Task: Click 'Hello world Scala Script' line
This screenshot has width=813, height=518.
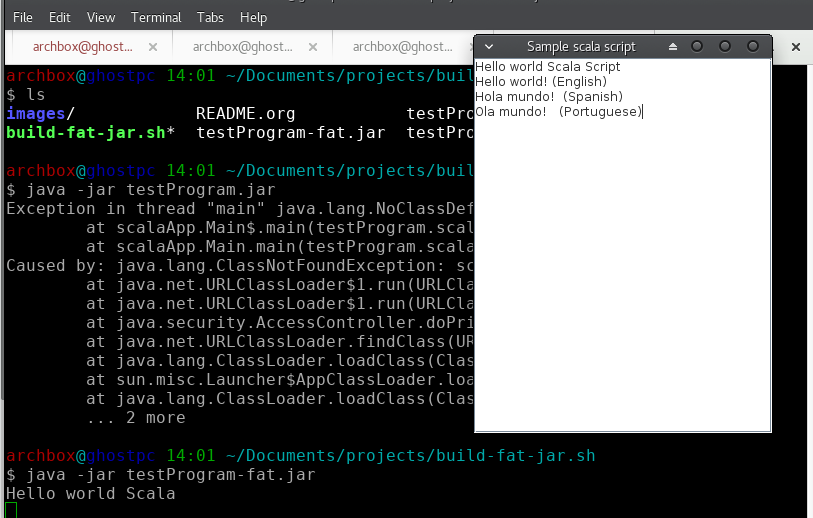Action: (x=548, y=66)
